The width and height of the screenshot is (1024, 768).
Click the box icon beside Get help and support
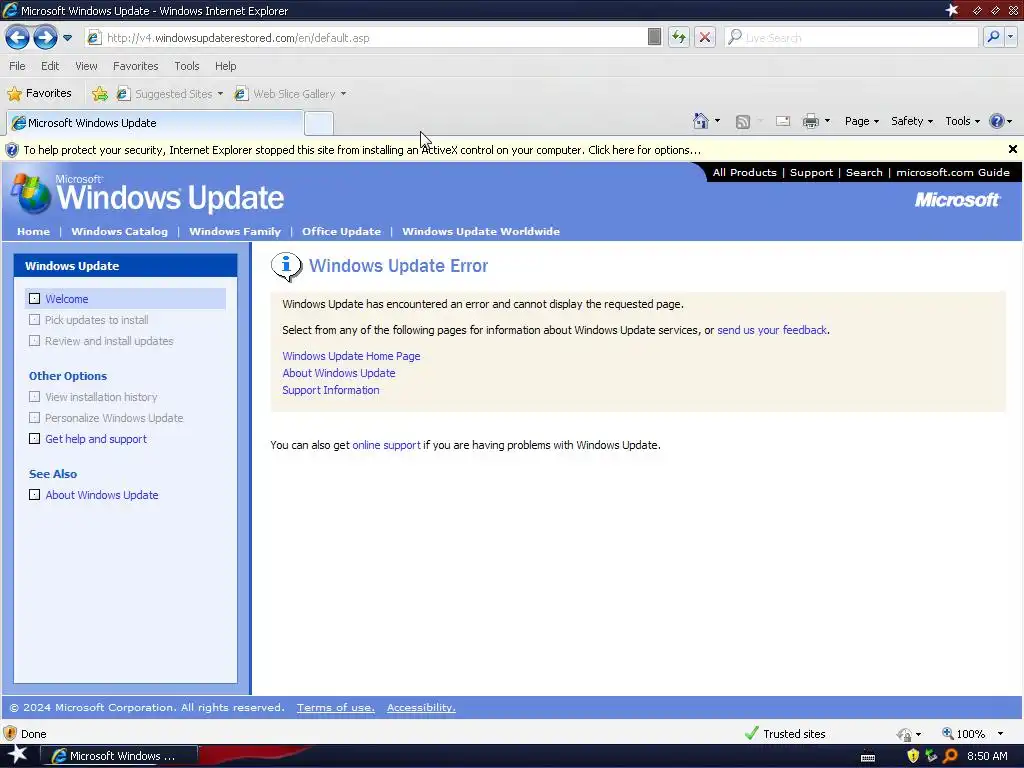35,439
